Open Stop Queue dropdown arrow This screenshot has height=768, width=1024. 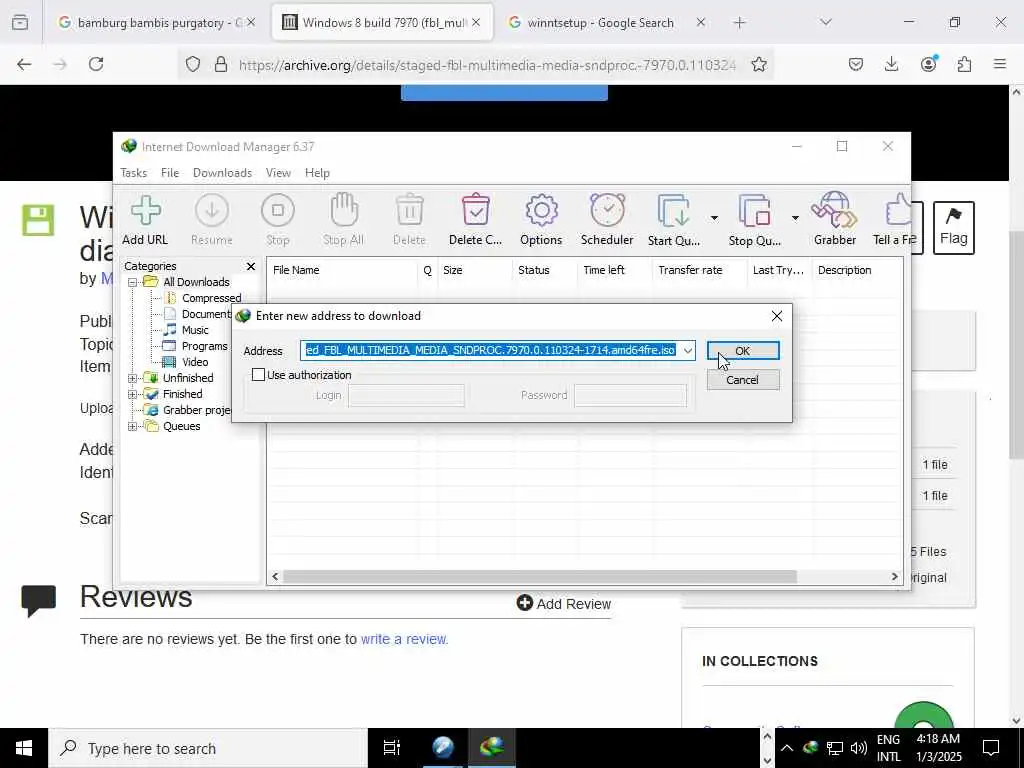point(795,217)
